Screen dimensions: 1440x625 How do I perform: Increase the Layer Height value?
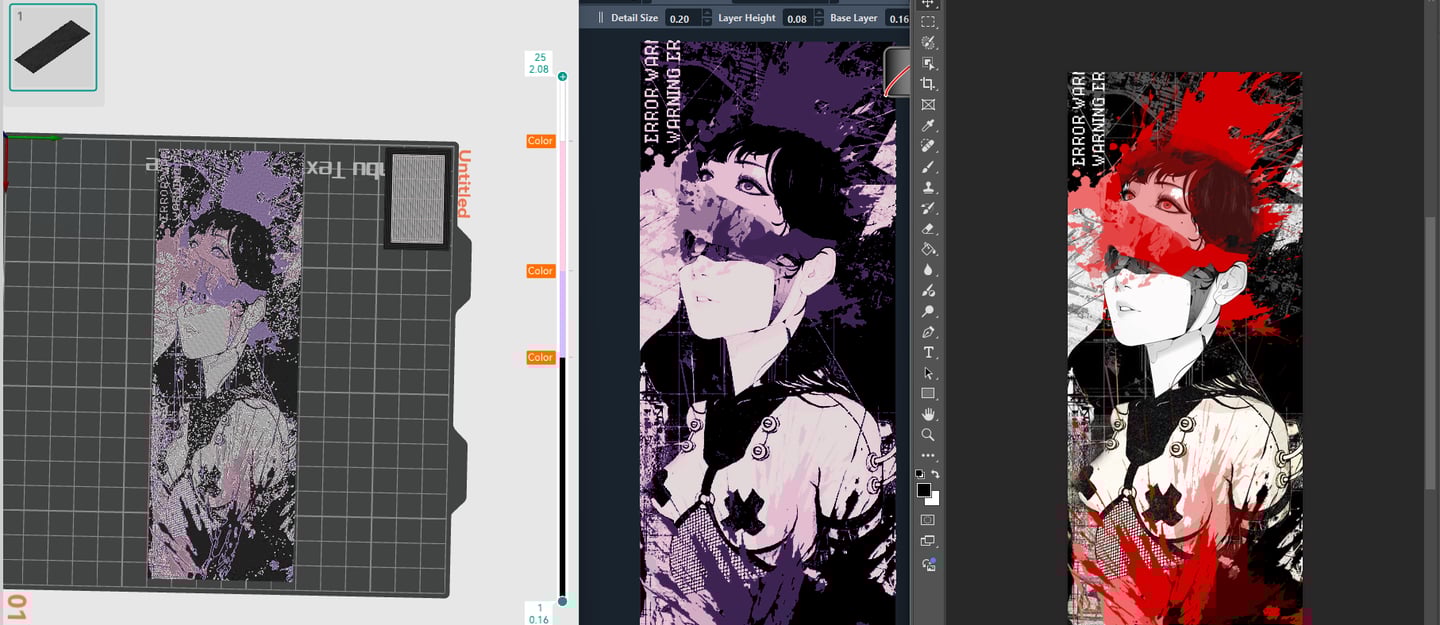click(x=821, y=14)
